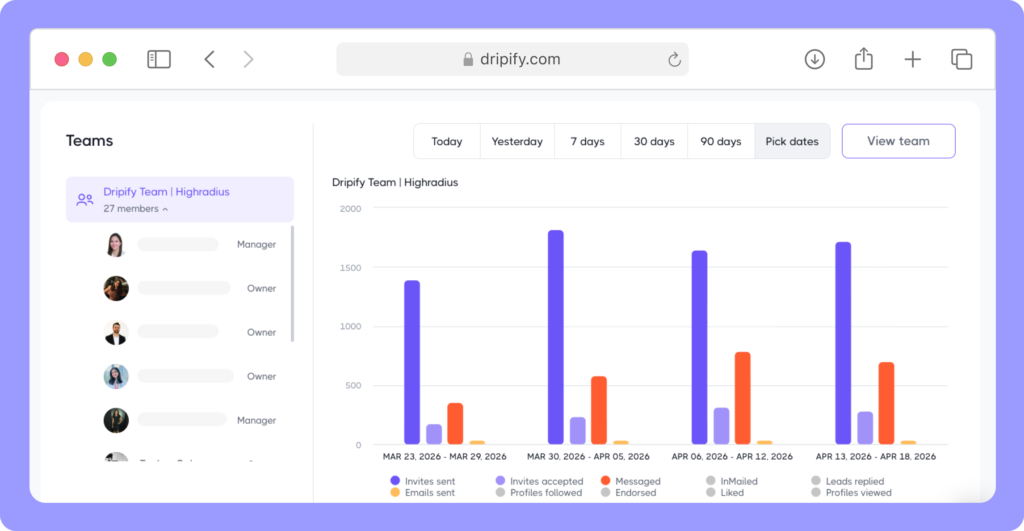Reload the page with the refresh icon

[x=674, y=59]
